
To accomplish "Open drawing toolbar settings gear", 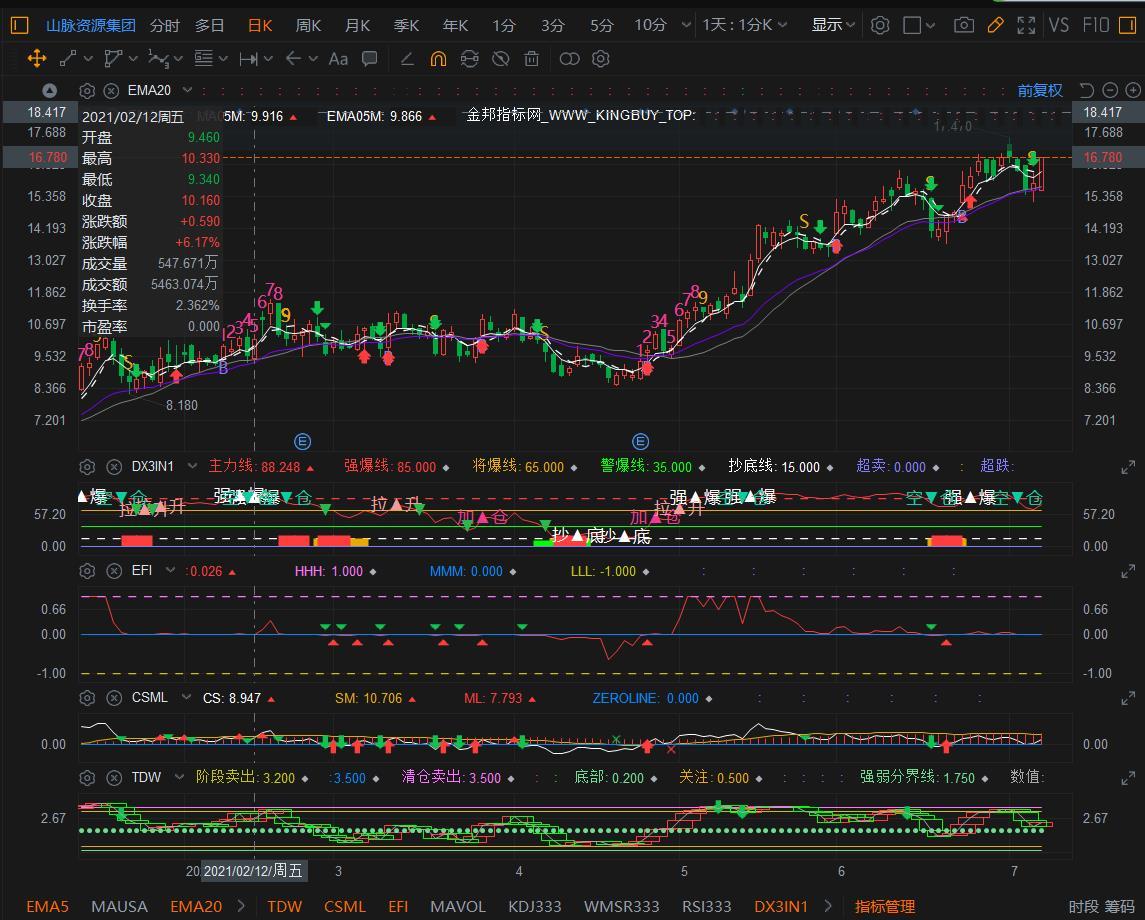I will pos(600,58).
